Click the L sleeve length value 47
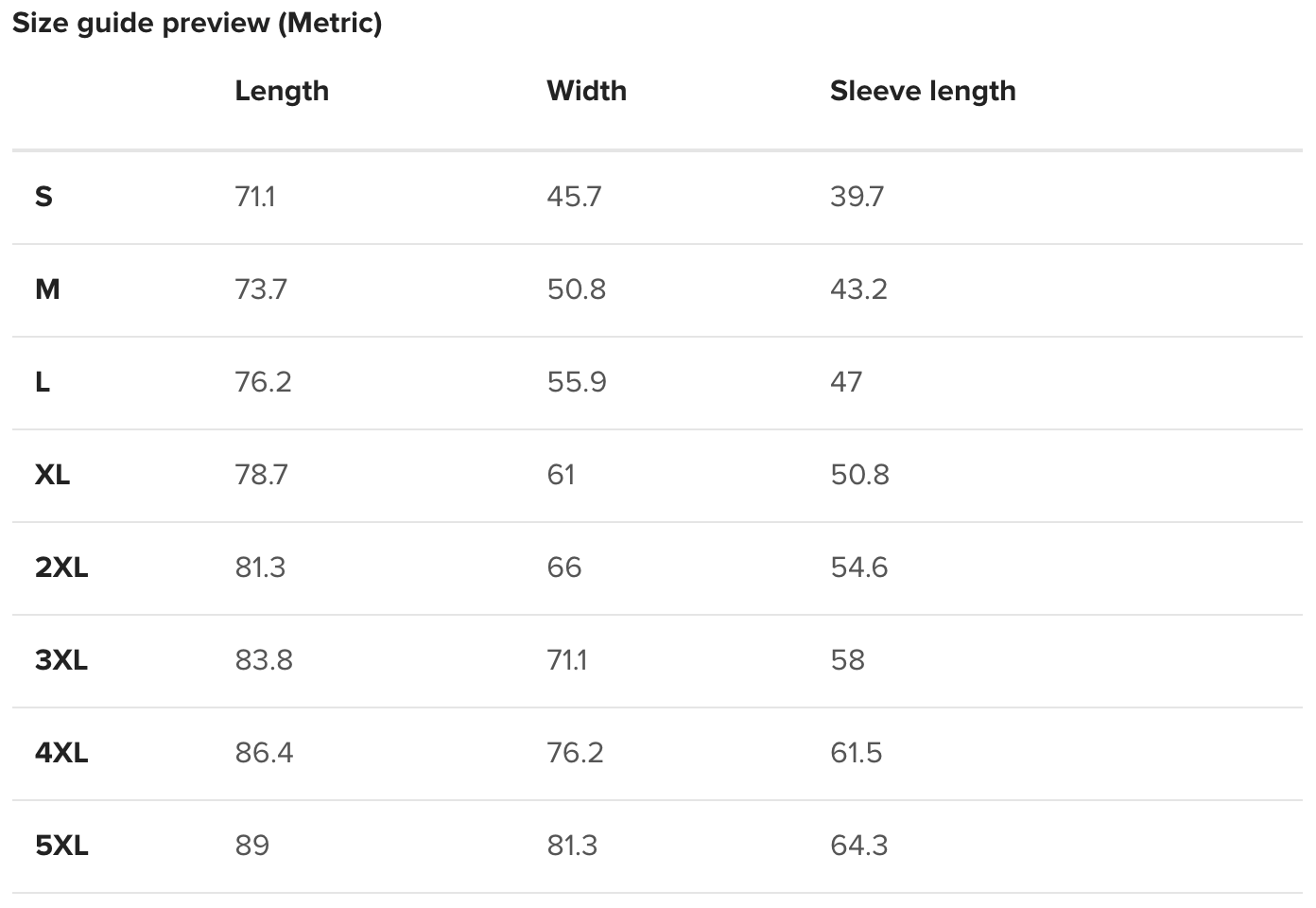 (846, 382)
